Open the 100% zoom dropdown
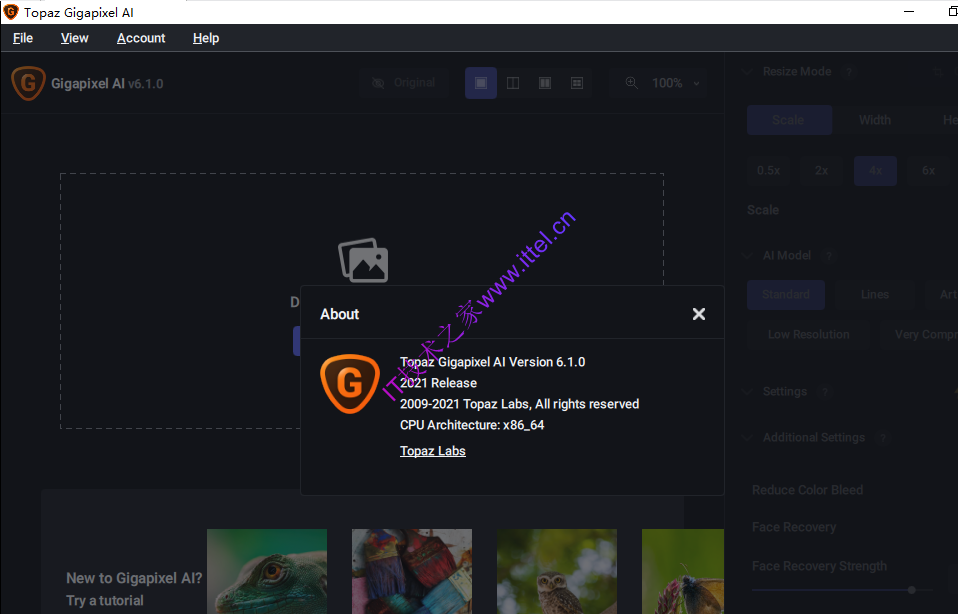958x614 pixels. point(676,83)
